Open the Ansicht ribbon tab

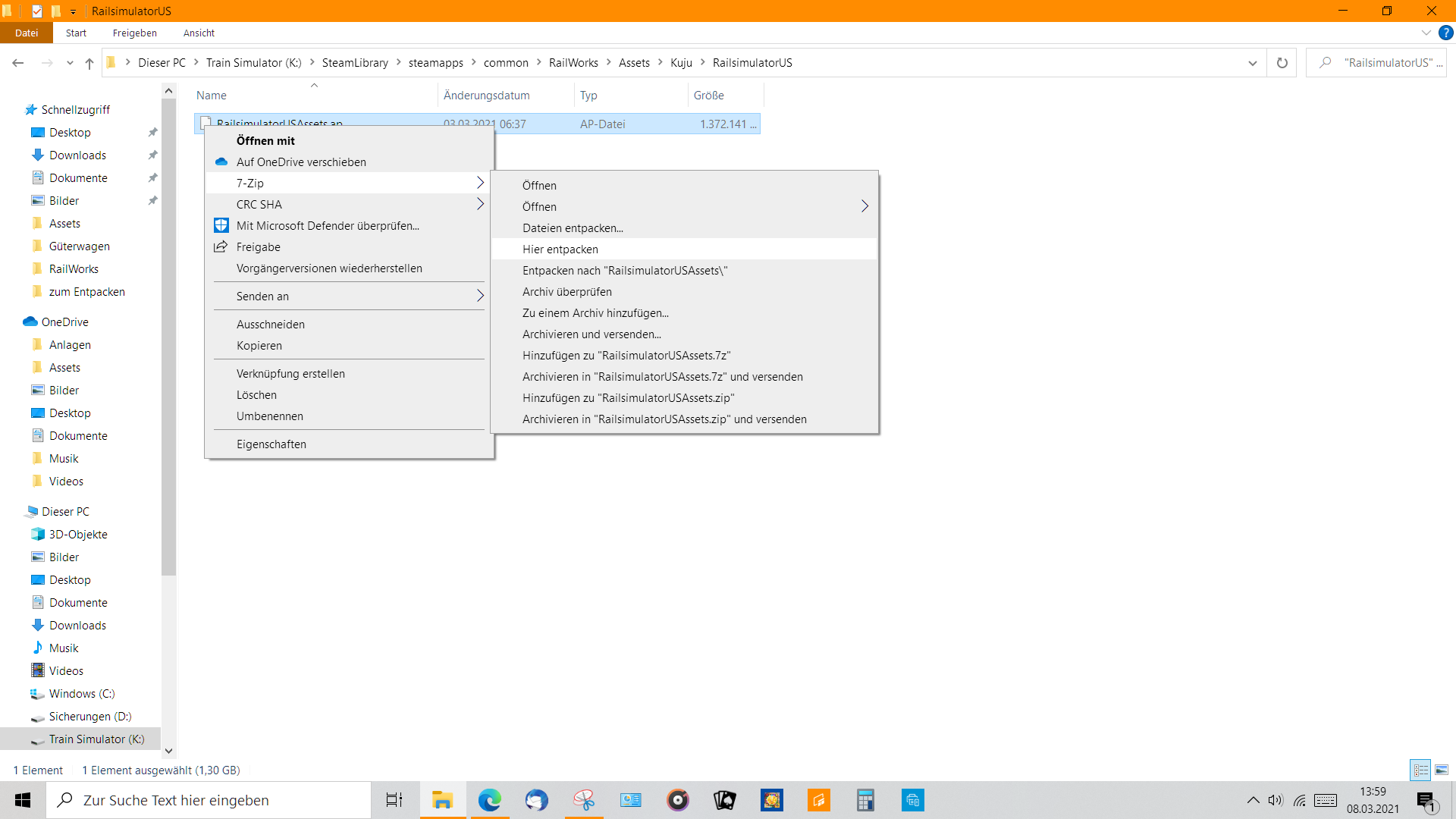[x=199, y=33]
